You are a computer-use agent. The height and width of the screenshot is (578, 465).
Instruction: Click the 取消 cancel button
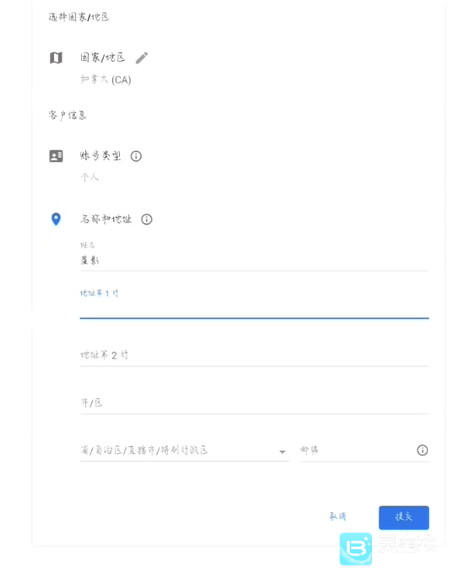[x=338, y=516]
